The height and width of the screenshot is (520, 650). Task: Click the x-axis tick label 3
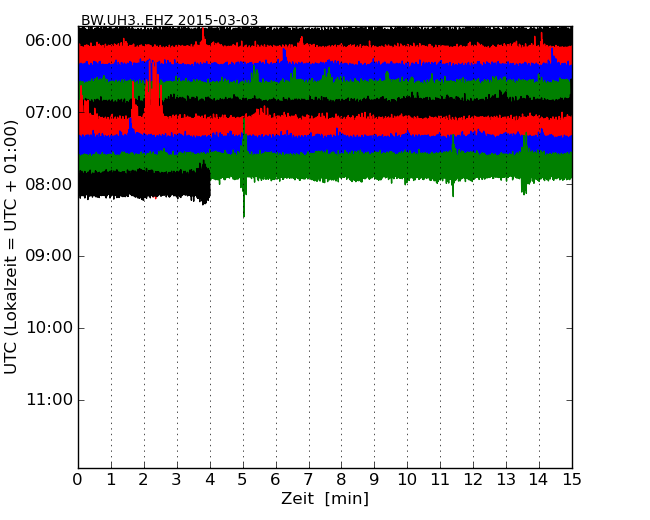coord(177,480)
